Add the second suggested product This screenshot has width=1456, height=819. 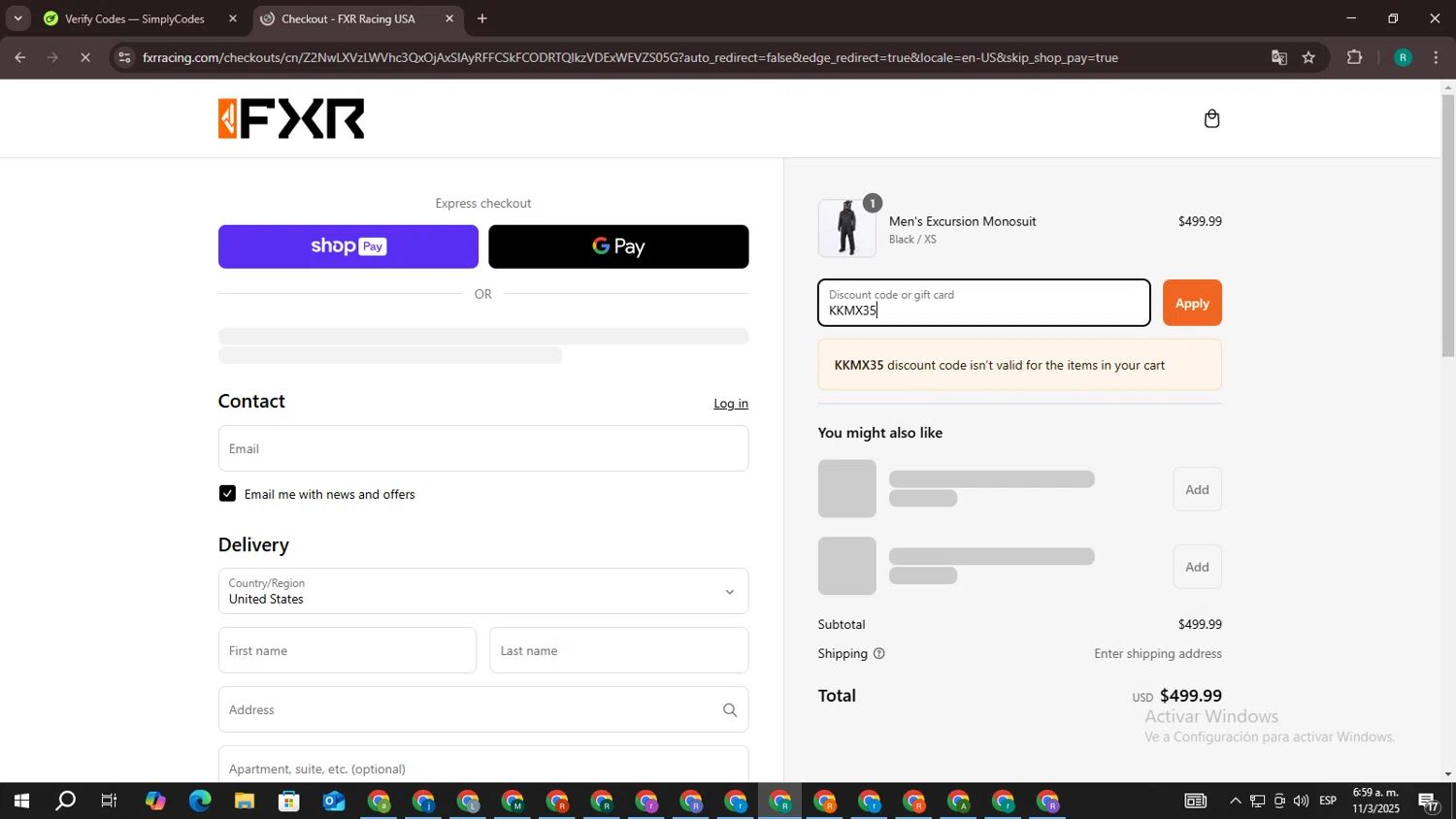(1197, 567)
